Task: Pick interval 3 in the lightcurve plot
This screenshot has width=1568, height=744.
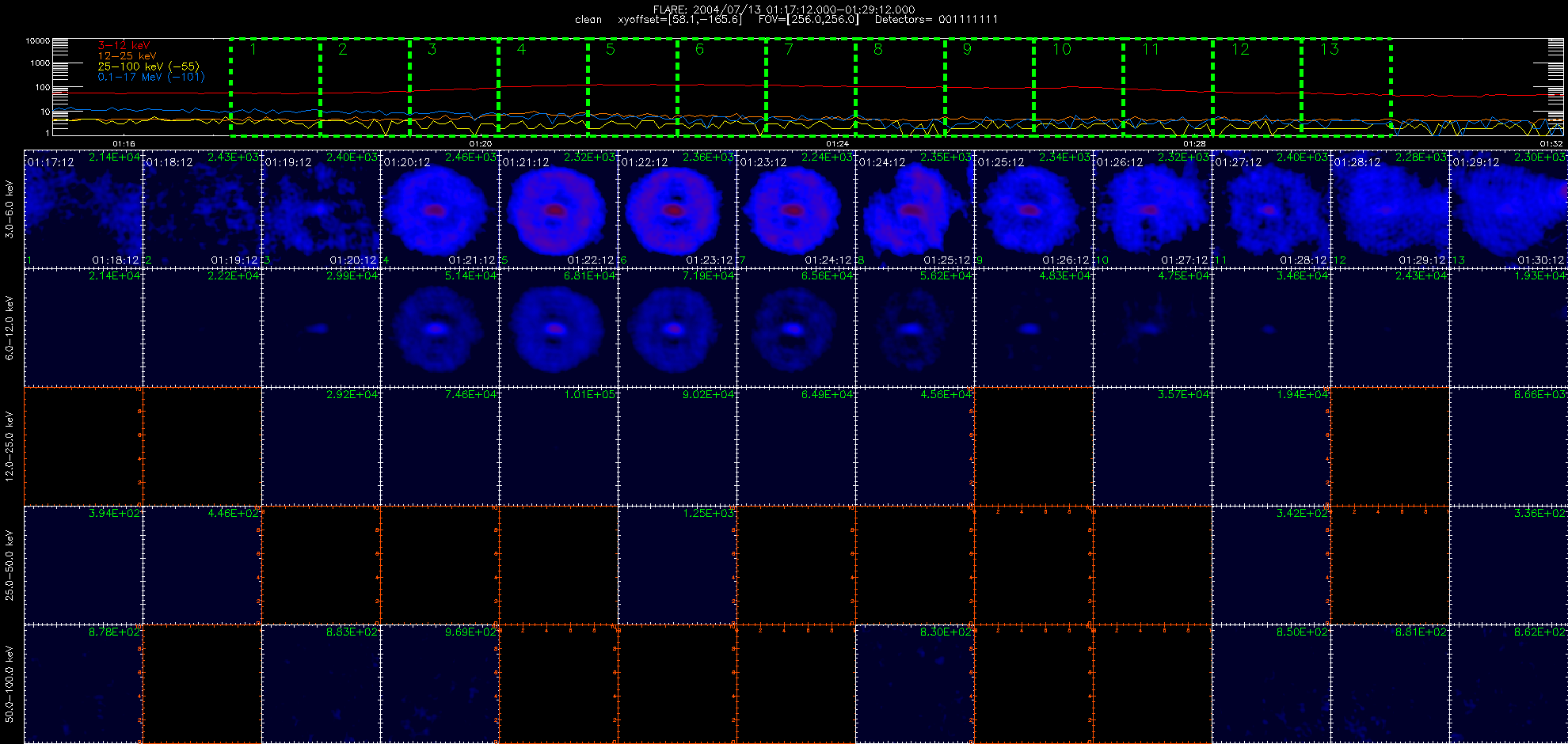Action: point(454,87)
